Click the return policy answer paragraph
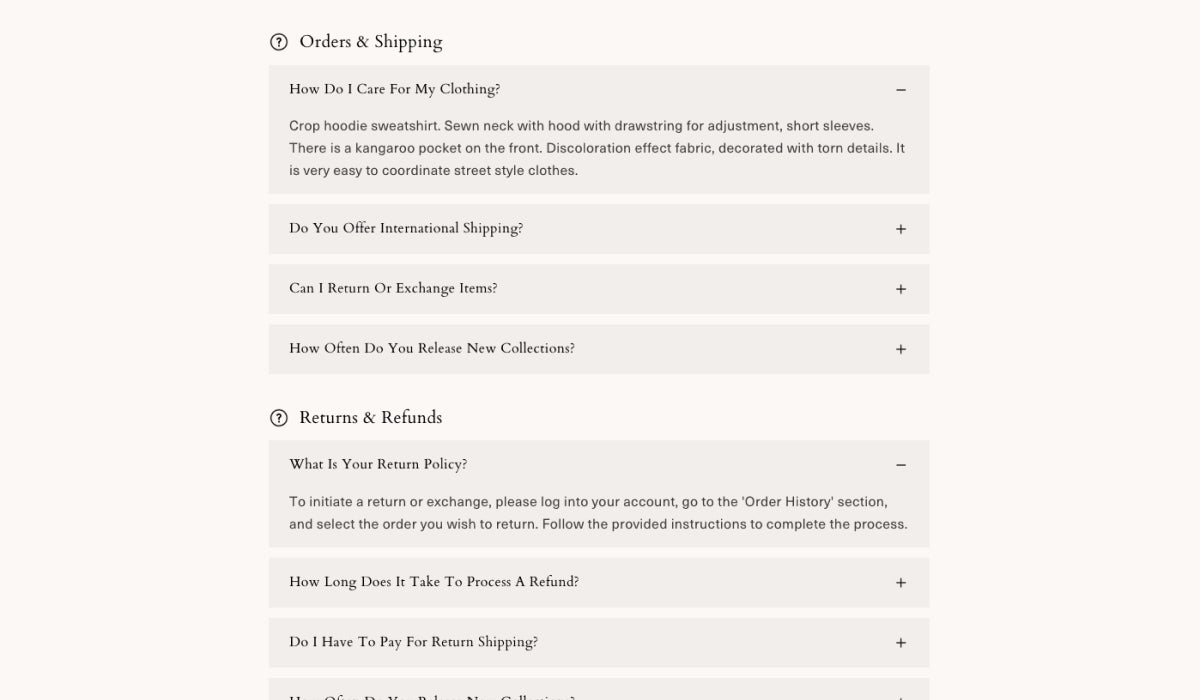Viewport: 1200px width, 700px height. pyautogui.click(x=597, y=513)
